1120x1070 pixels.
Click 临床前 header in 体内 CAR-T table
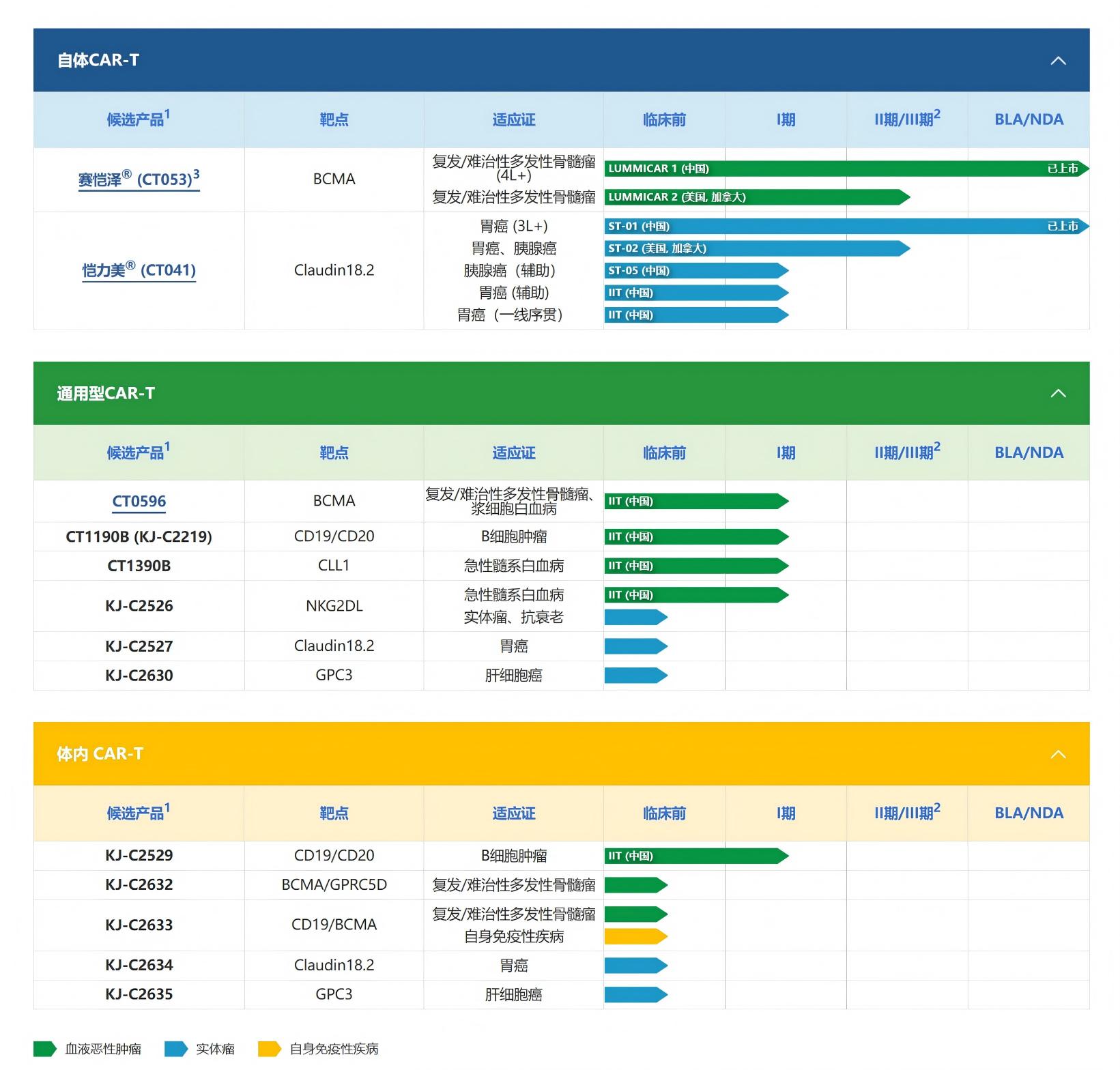click(665, 813)
